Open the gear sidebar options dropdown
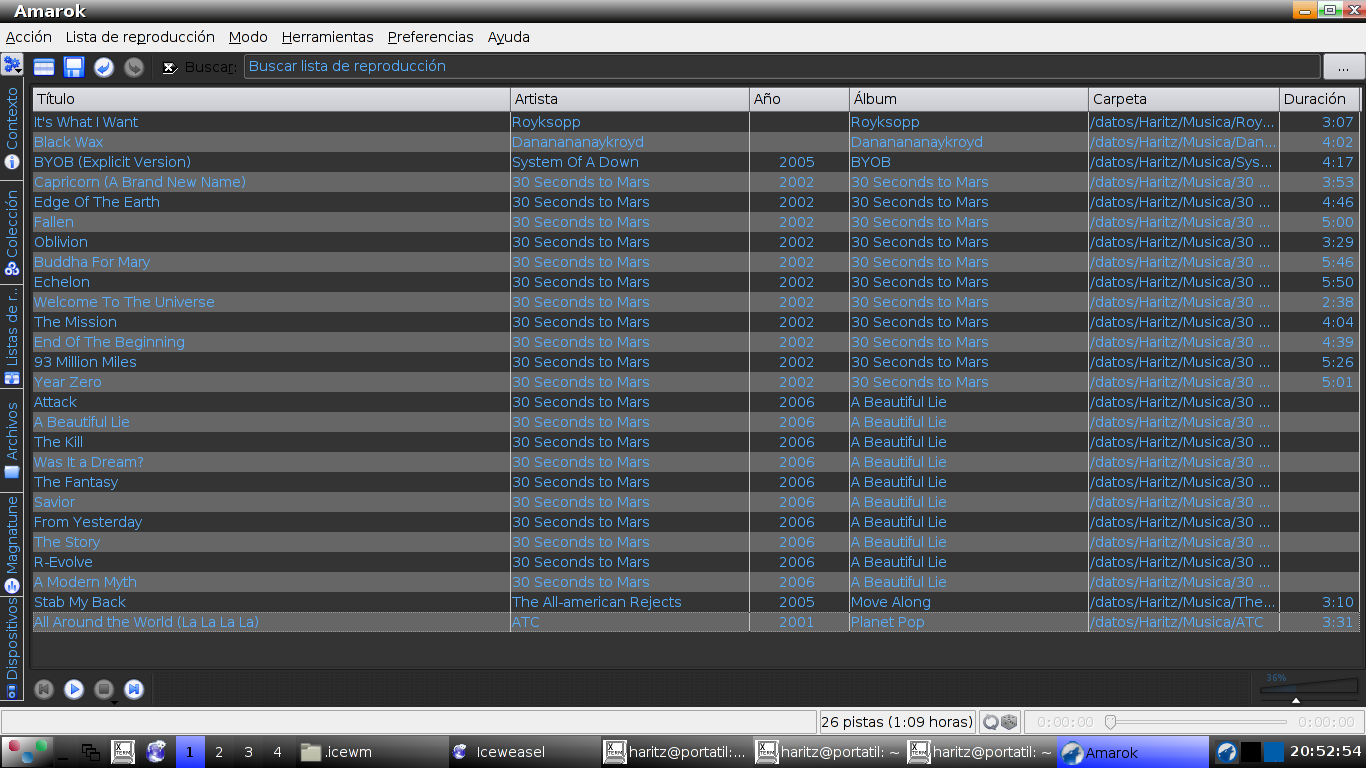The image size is (1366, 768). pyautogui.click(x=12, y=66)
